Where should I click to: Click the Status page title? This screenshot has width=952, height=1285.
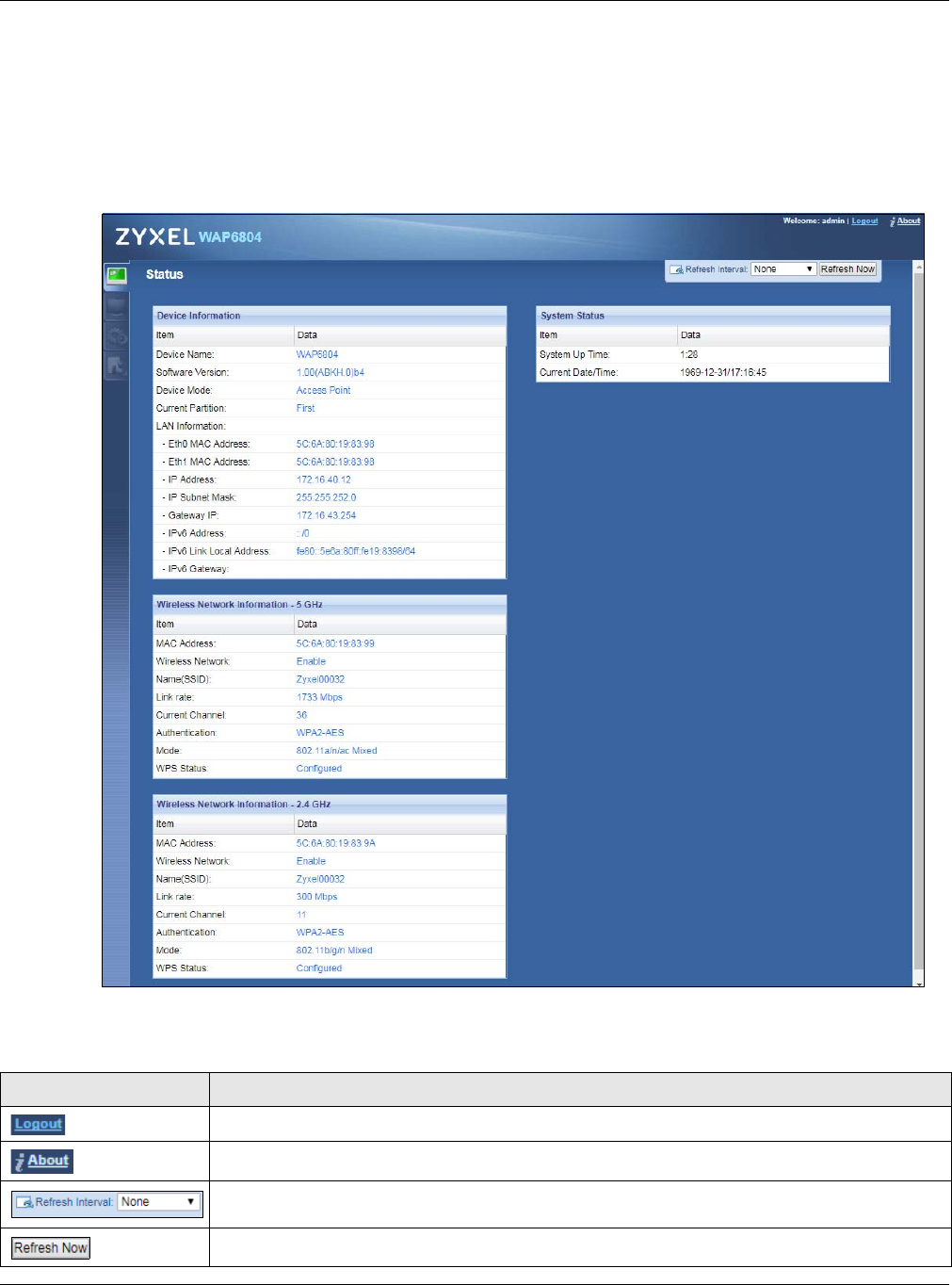pos(165,275)
